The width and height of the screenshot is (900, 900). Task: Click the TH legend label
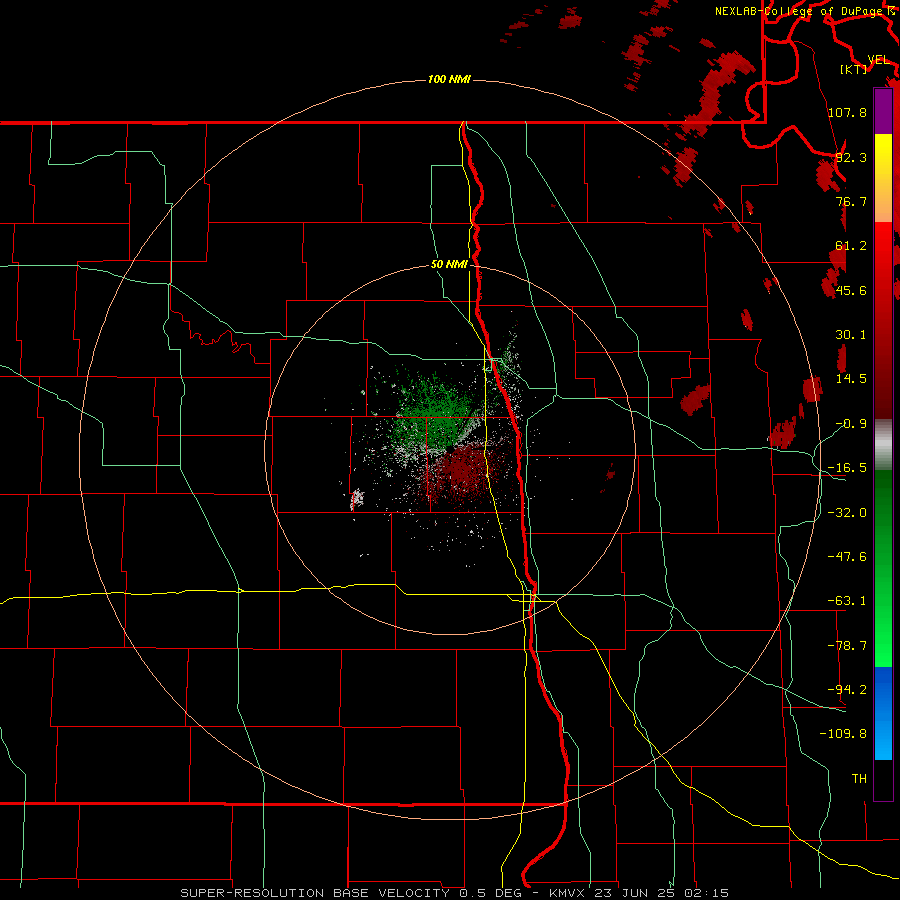(859, 779)
